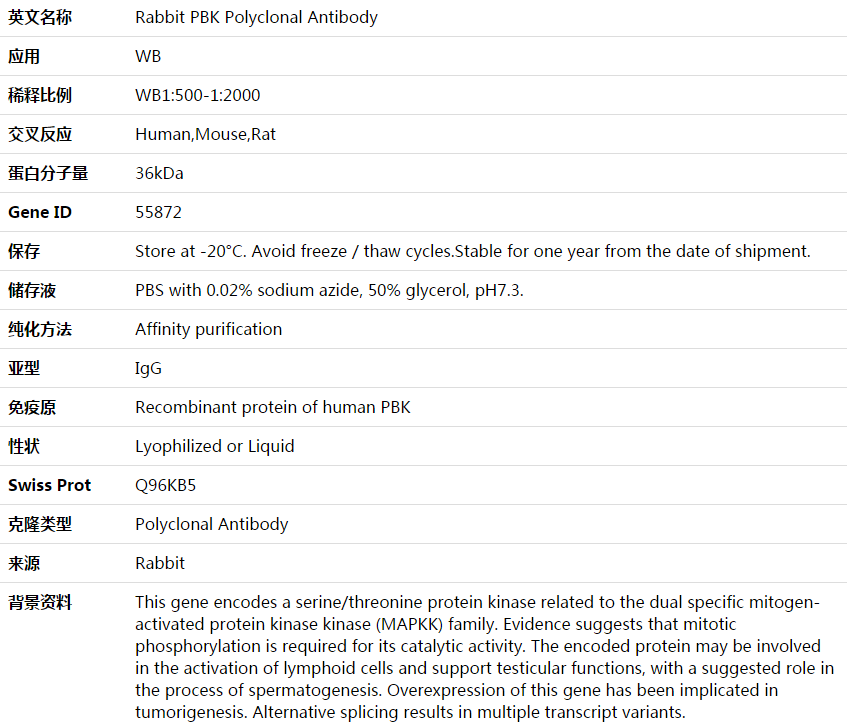Click the product name Rabbit PBK Polyclonal Antibody
Screen dimensions: 848x724
(256, 17)
